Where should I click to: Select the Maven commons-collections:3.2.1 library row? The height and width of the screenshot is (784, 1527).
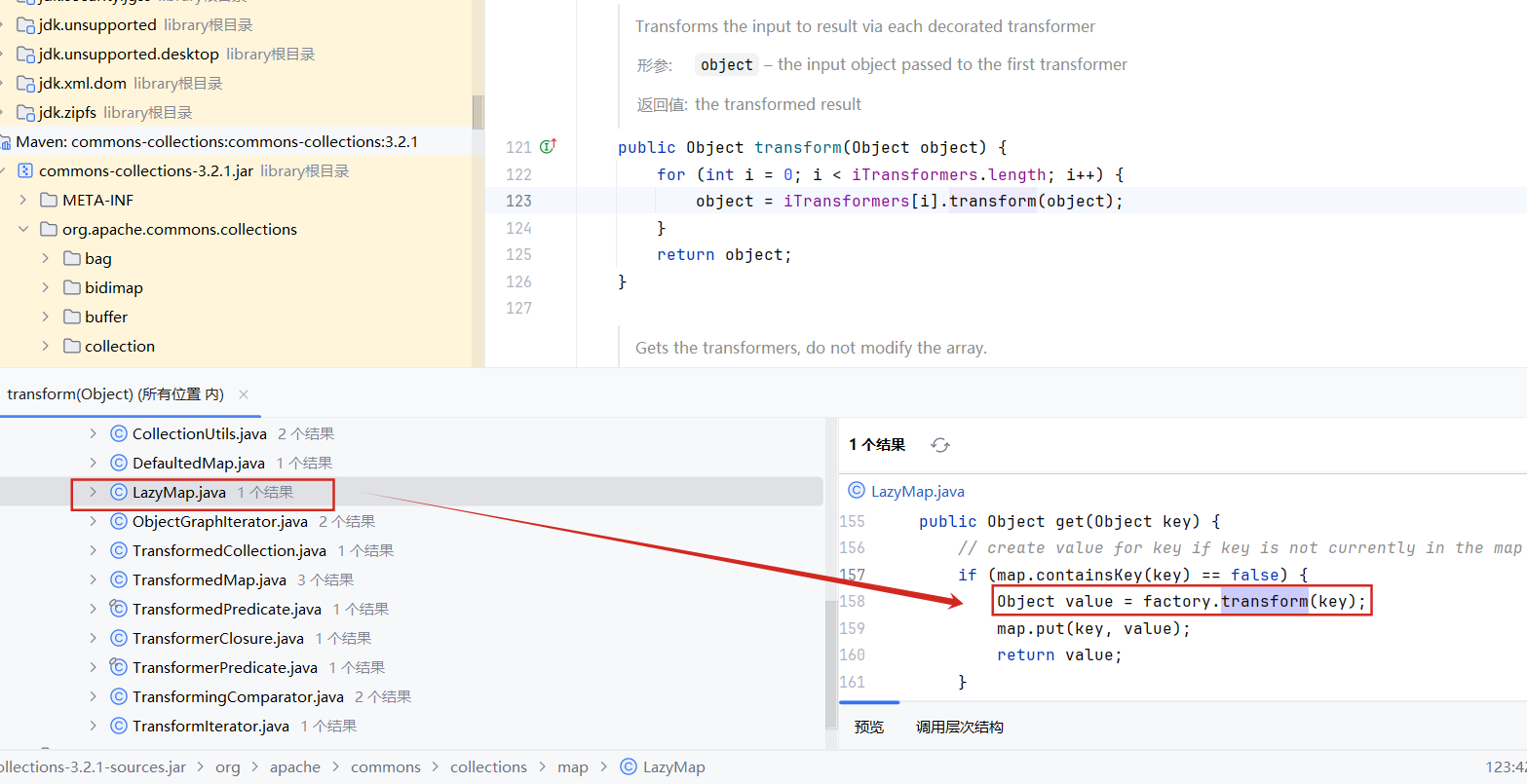click(236, 141)
